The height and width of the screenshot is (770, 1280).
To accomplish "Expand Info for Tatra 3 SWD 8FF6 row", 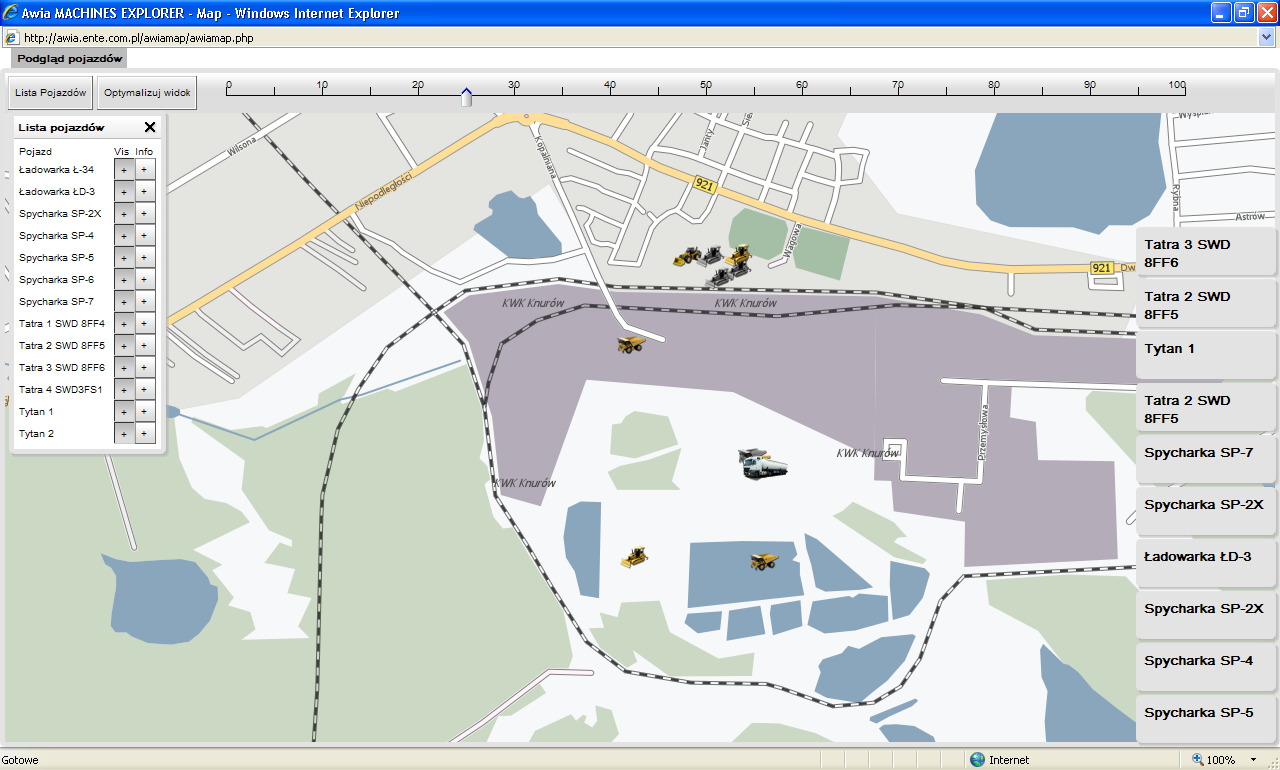I will (145, 367).
